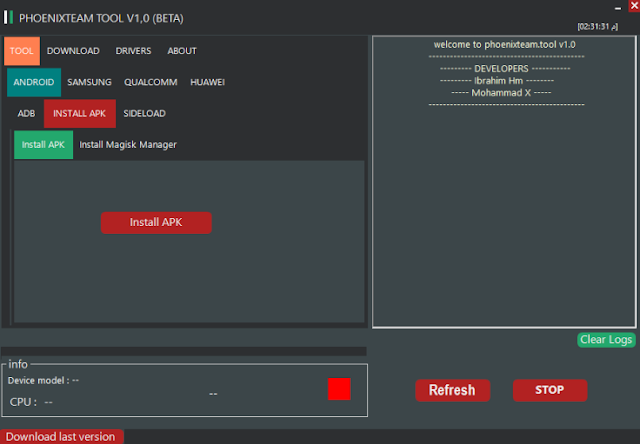This screenshot has width=640, height=444.
Task: Select the ANDROID sub-tab
Action: pos(34,82)
